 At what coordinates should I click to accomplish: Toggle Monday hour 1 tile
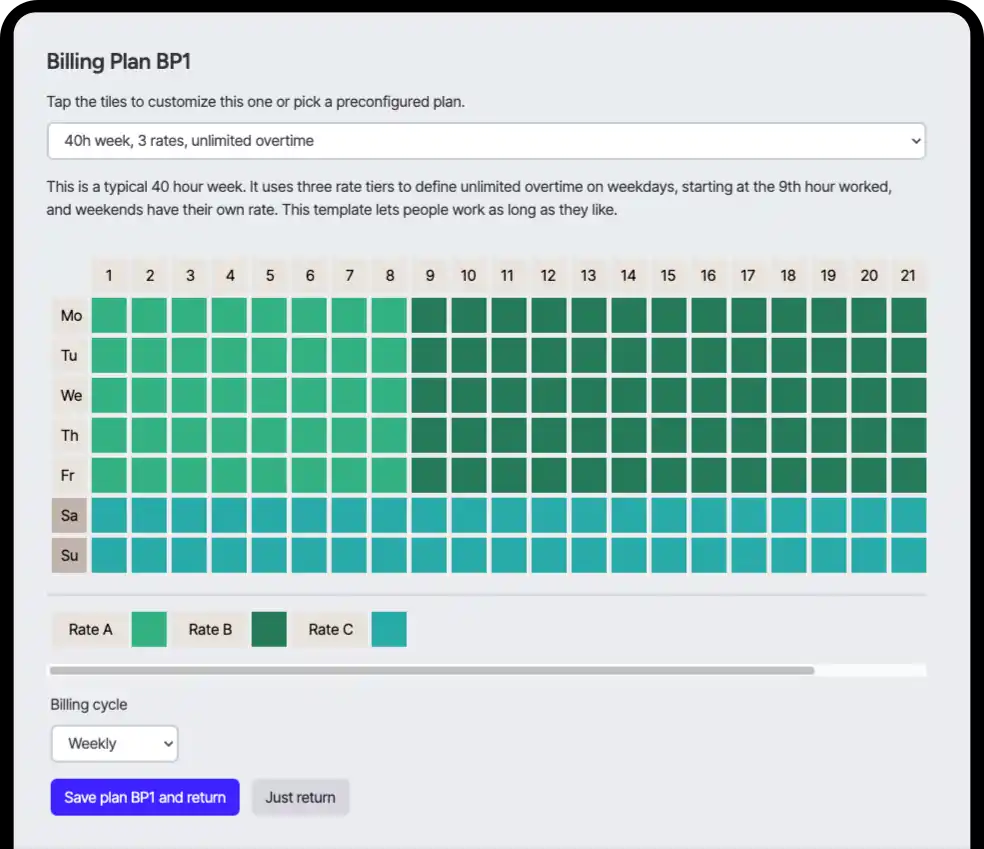tap(109, 316)
